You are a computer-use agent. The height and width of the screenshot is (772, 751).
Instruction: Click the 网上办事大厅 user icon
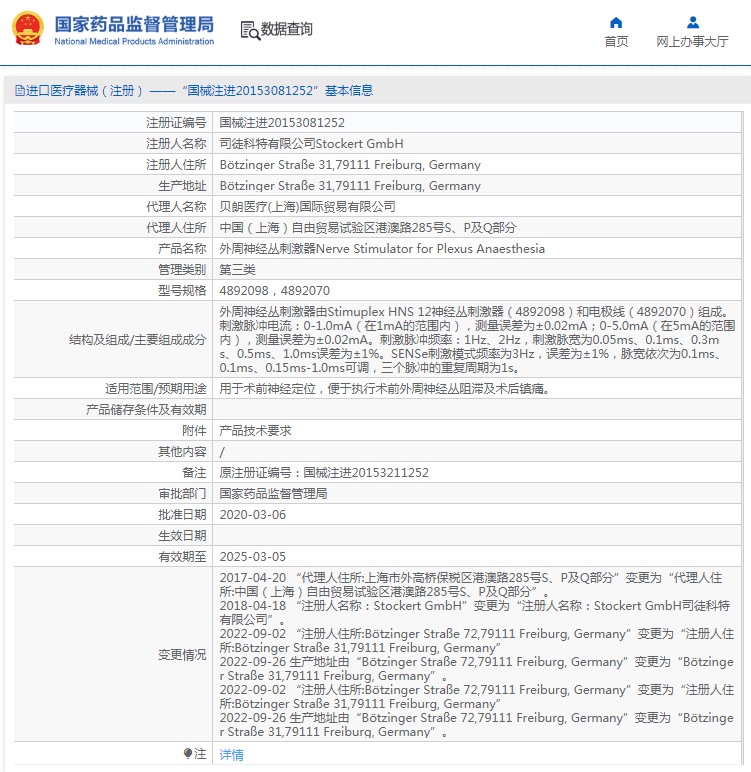click(x=693, y=23)
